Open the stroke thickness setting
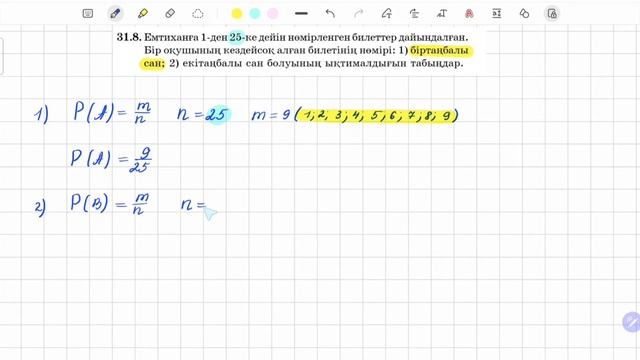This screenshot has height=360, width=640. click(x=301, y=13)
